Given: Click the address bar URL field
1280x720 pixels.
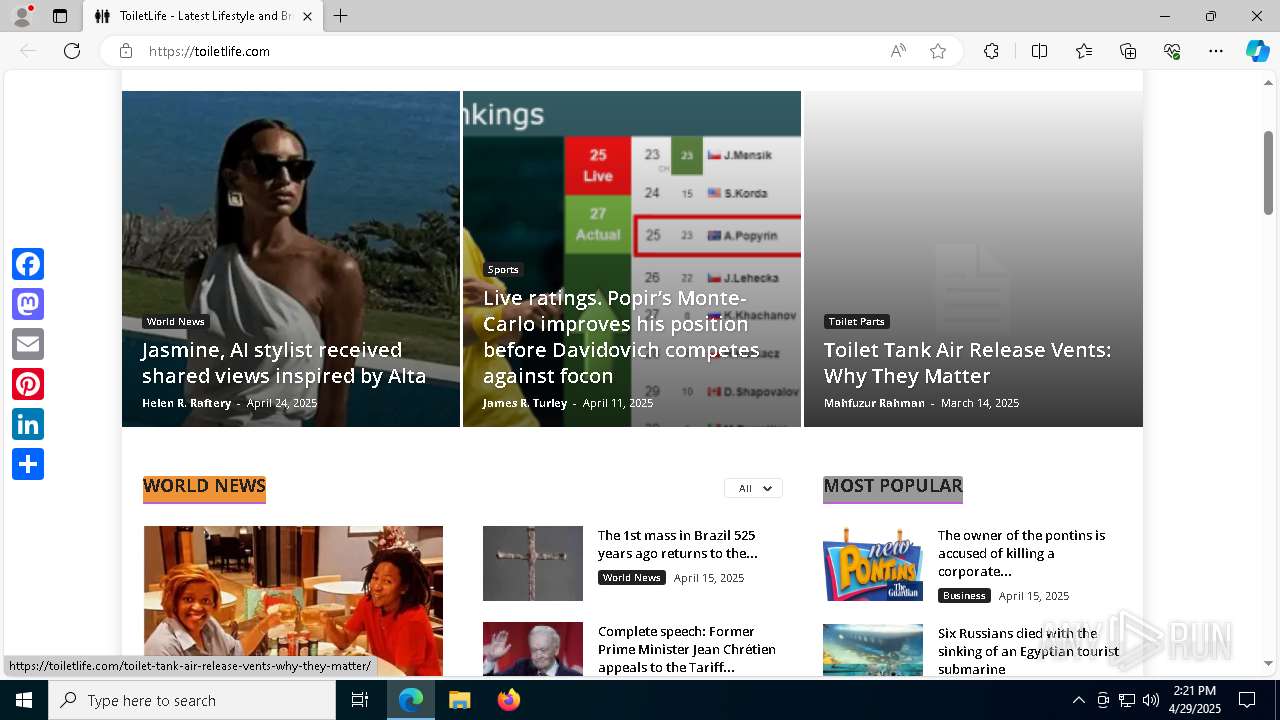Looking at the screenshot, I should point(510,51).
